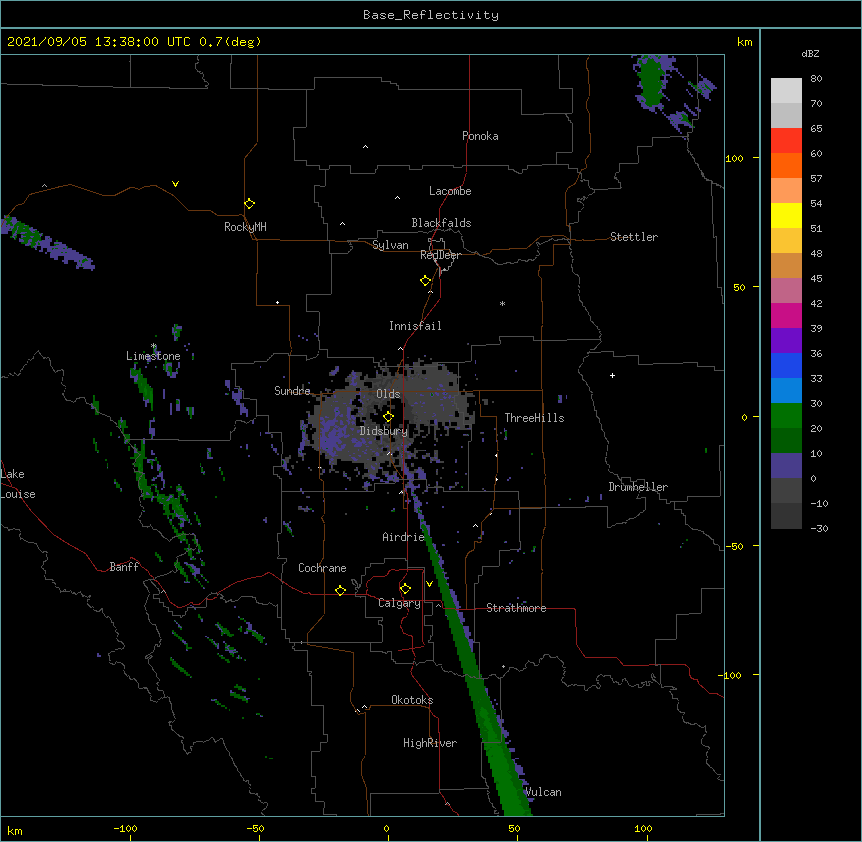Click the yellow diamond marker near RockyMH
This screenshot has width=862, height=842.
point(249,204)
